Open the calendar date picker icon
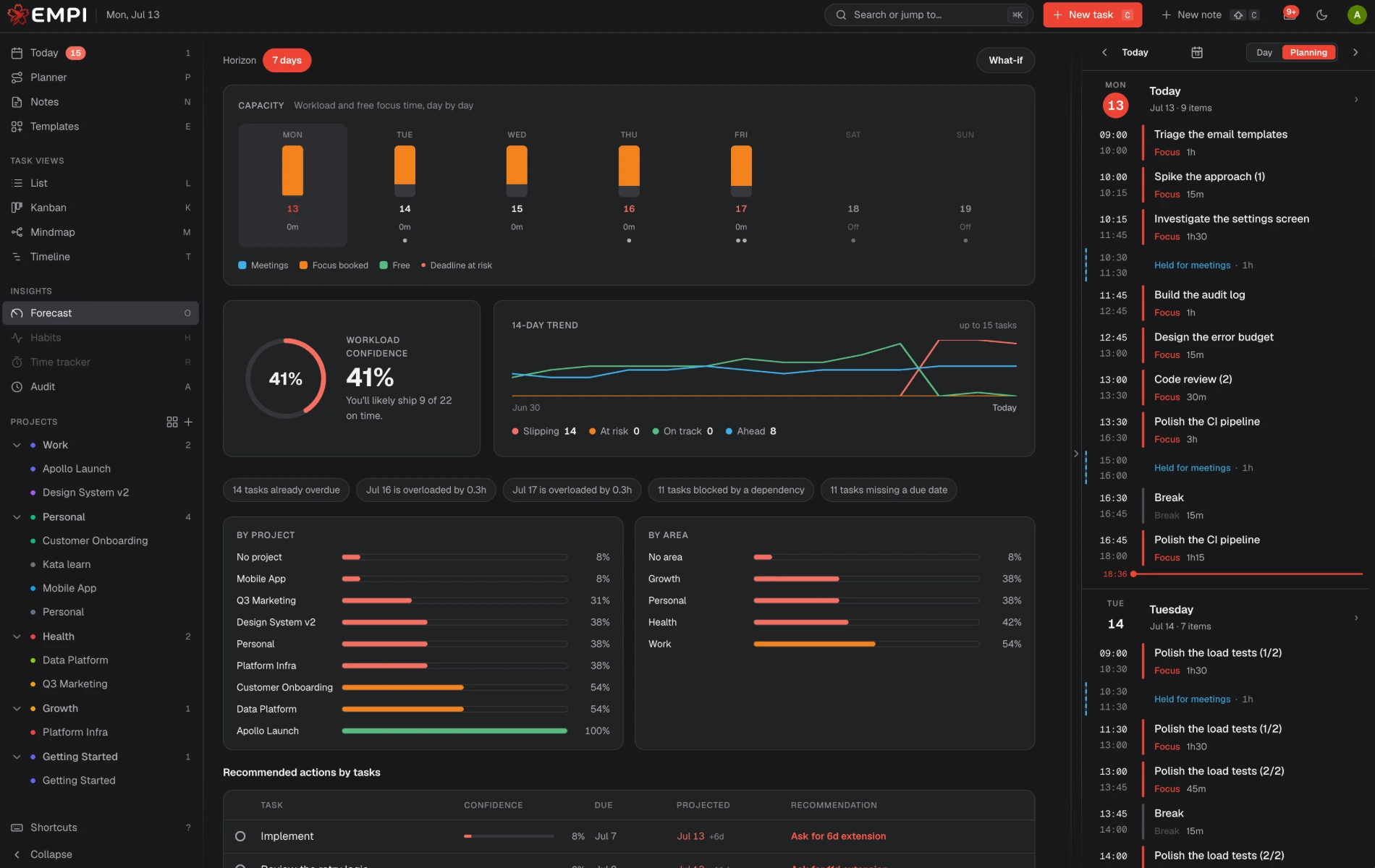Image resolution: width=1375 pixels, height=868 pixels. point(1197,52)
